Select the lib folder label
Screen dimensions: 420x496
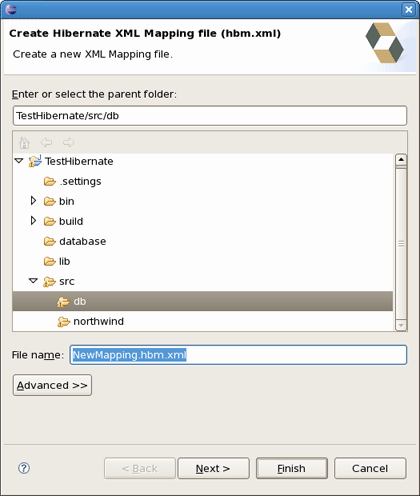tap(65, 261)
